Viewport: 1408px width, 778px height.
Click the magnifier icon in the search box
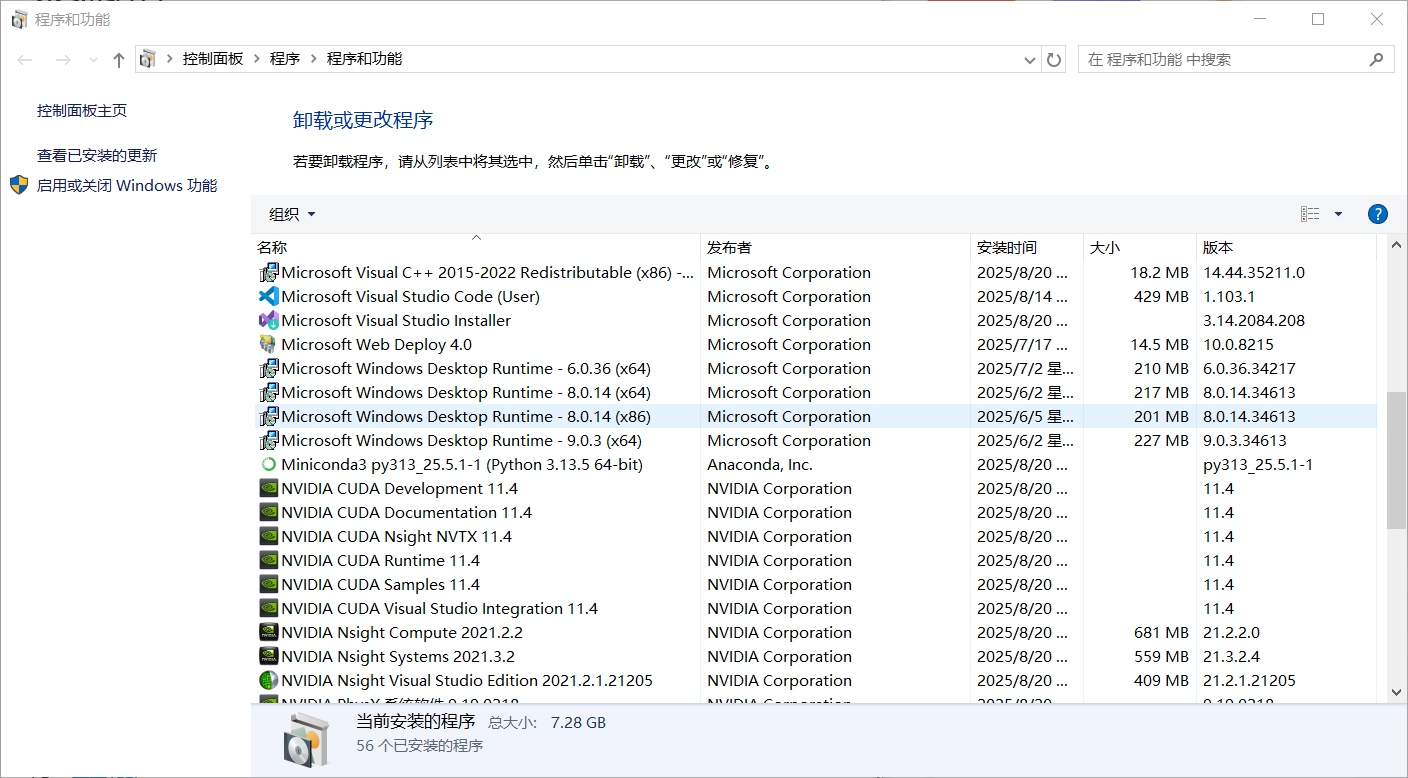1377,60
